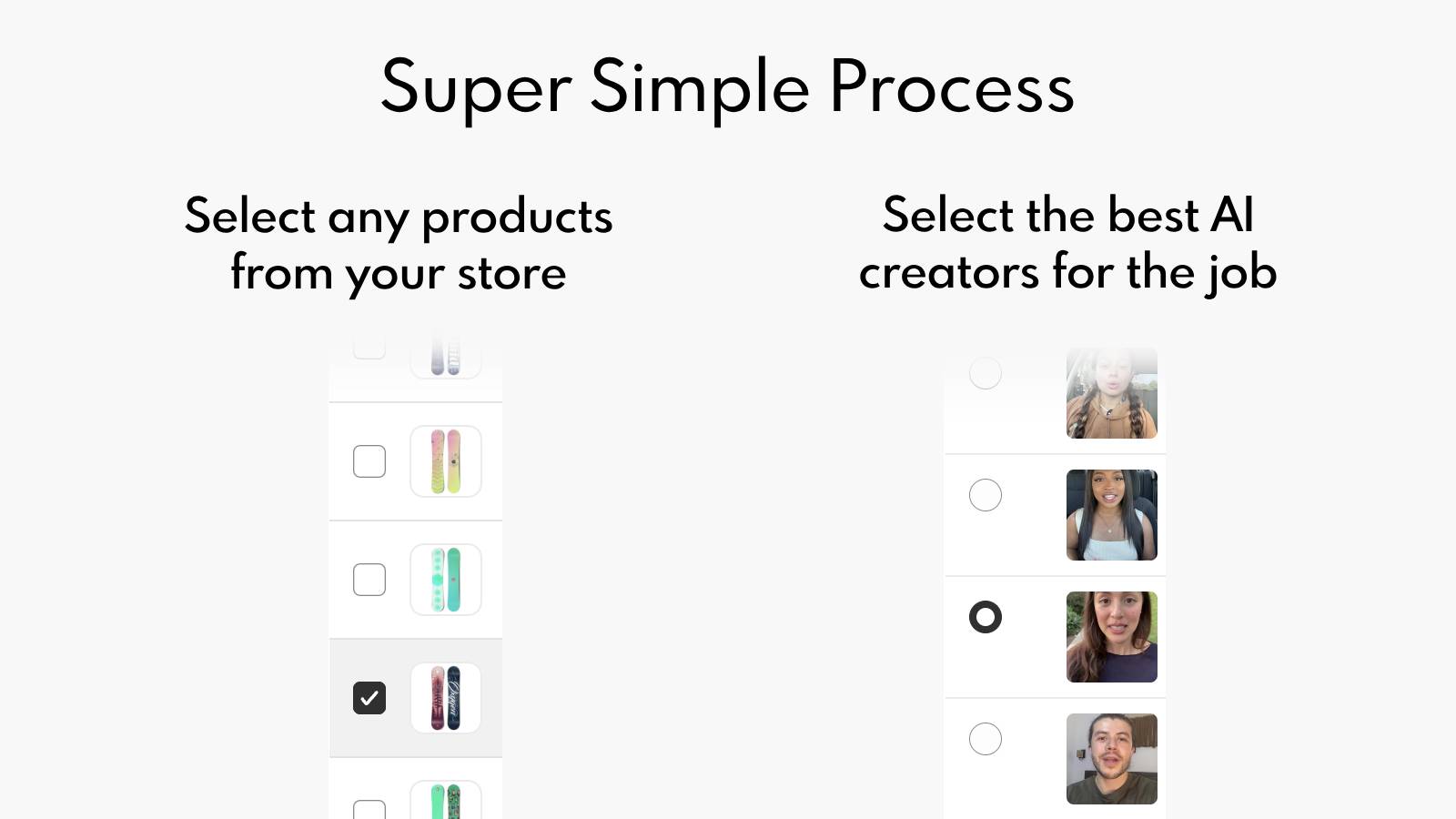Click the 'Super Simple Process' heading
Screen dimensions: 1456x819
(x=728, y=88)
